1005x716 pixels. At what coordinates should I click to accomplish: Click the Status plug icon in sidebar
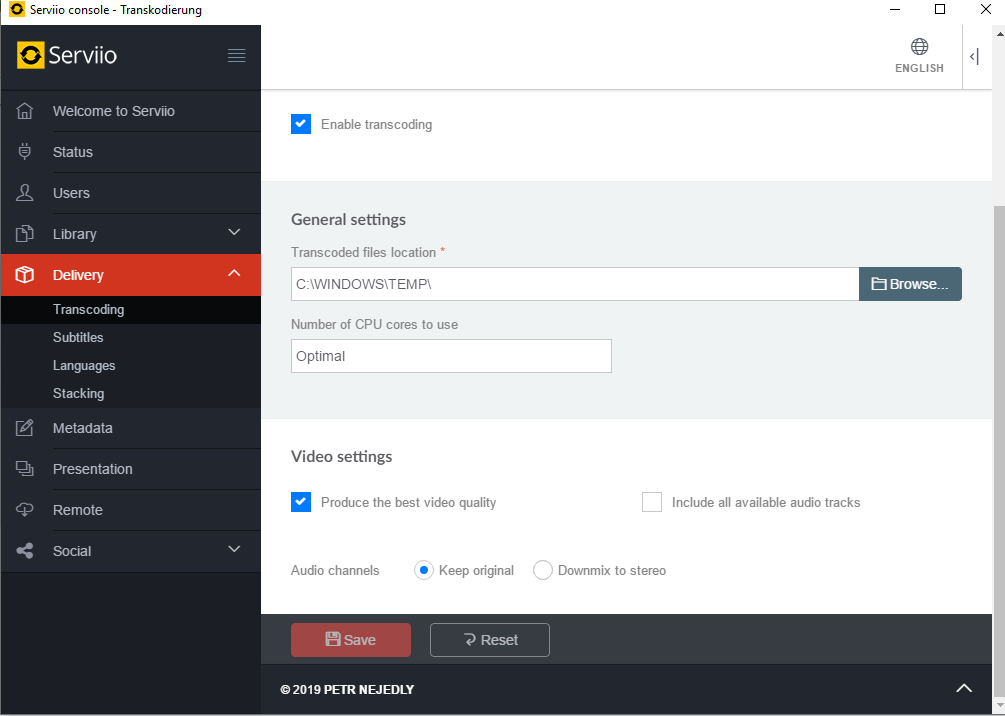[x=26, y=152]
